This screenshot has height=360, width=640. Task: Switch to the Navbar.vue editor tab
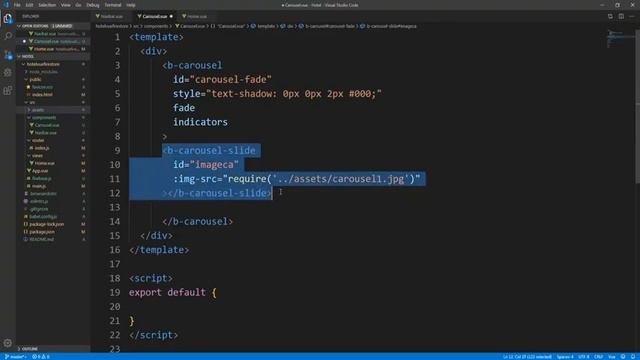point(111,16)
